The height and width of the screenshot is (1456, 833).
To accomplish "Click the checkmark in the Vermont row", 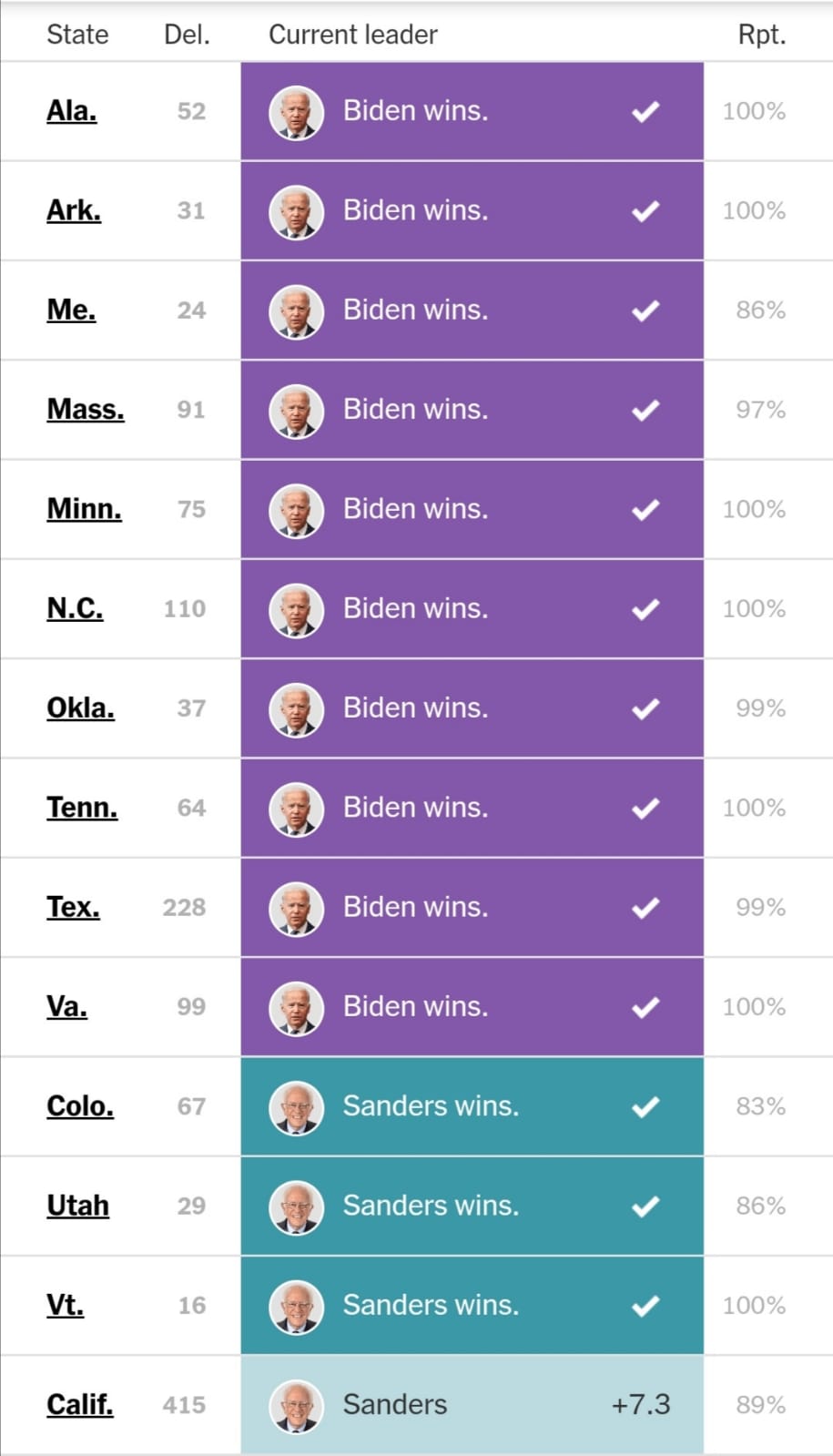I will 645,1306.
